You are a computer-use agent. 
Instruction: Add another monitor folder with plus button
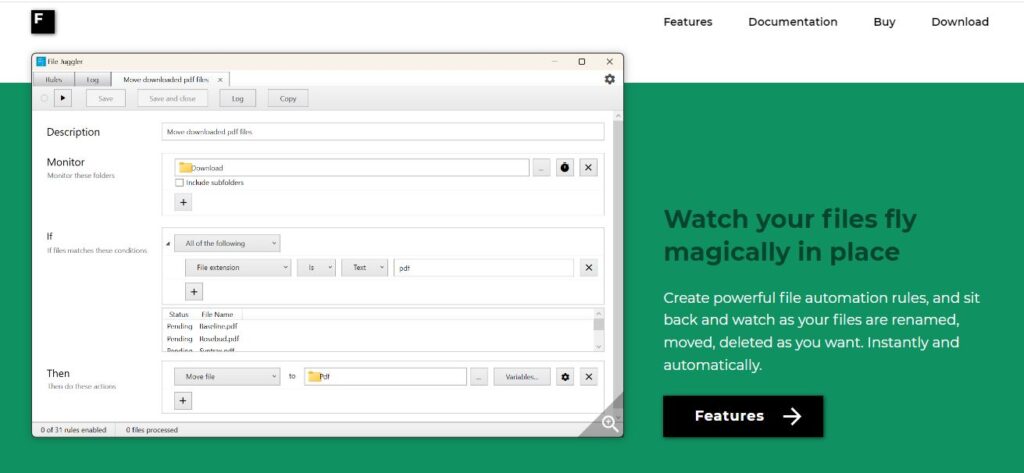[183, 202]
